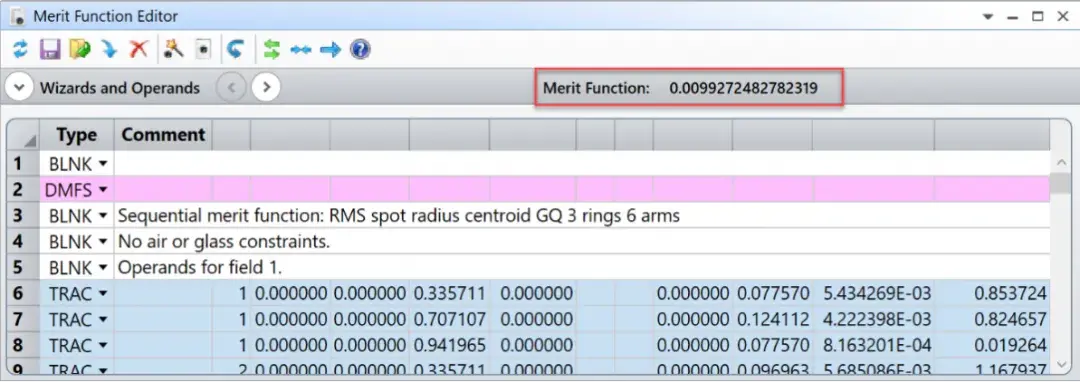Viewport: 1080px width, 382px height.
Task: Open the window options dropdown triangle
Action: point(988,17)
